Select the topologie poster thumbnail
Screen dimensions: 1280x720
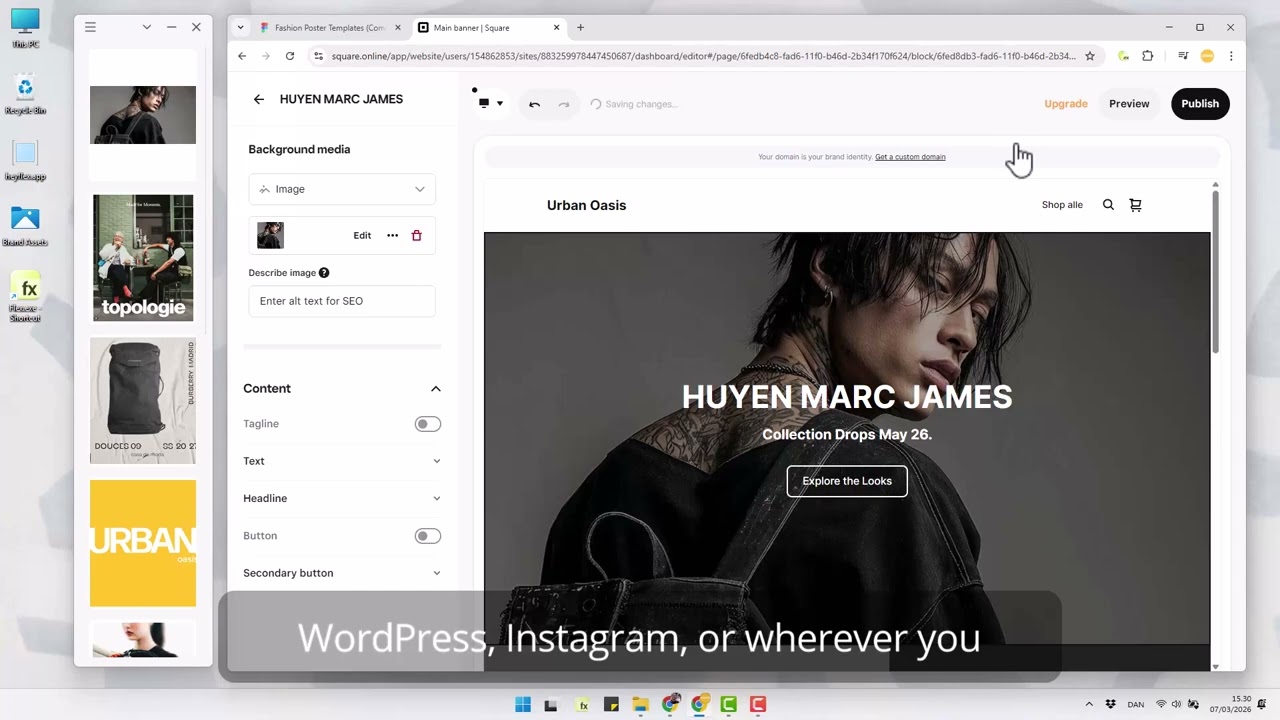pos(143,258)
